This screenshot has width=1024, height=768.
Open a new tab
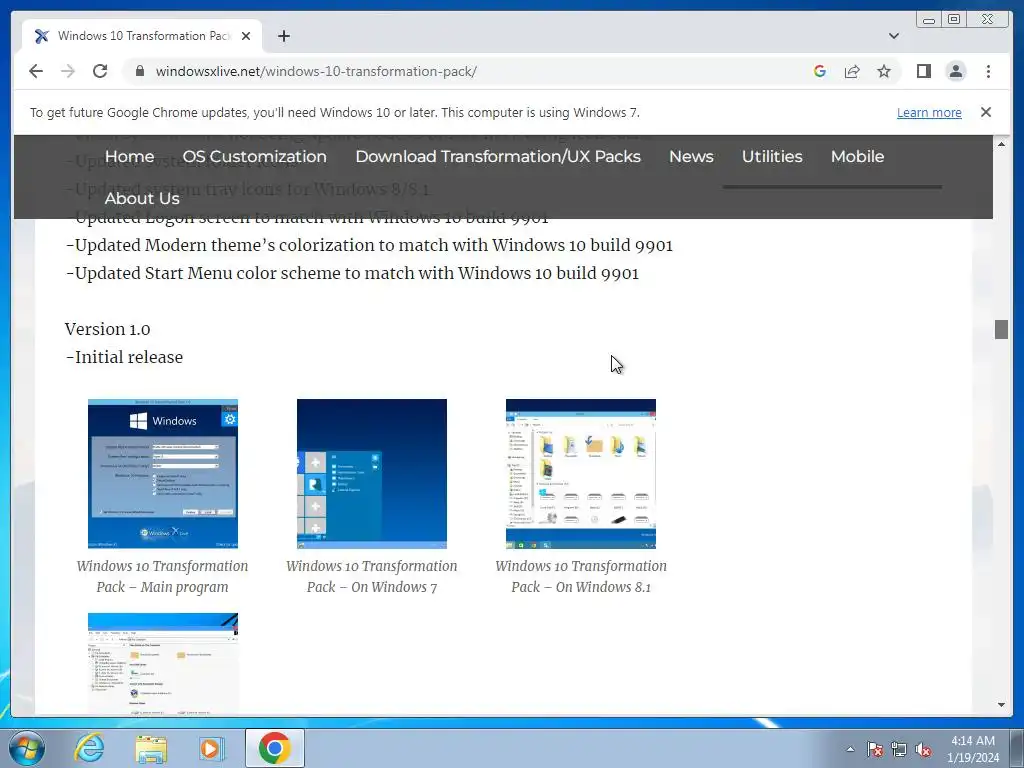pos(283,36)
